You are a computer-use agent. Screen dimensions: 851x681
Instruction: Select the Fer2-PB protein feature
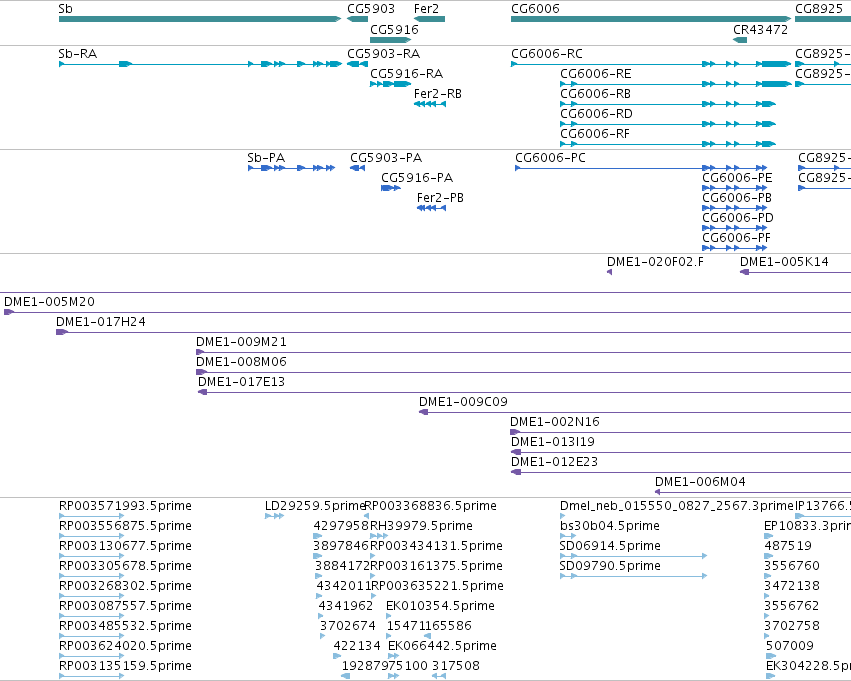point(431,208)
